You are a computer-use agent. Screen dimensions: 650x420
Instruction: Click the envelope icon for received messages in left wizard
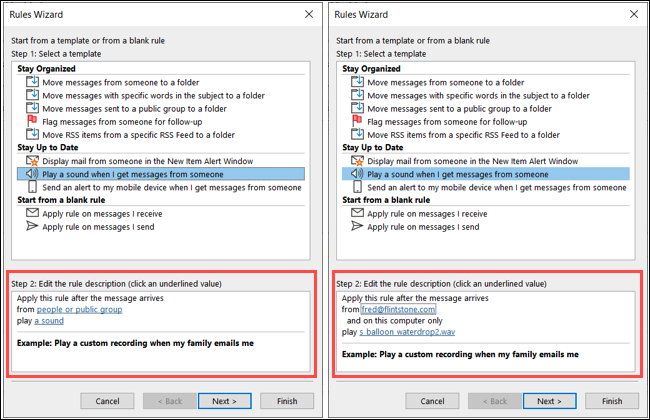(x=32, y=213)
